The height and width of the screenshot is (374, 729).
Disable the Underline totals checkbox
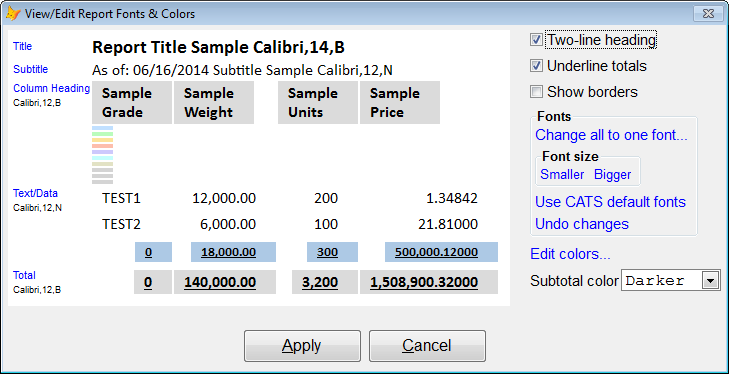[537, 66]
